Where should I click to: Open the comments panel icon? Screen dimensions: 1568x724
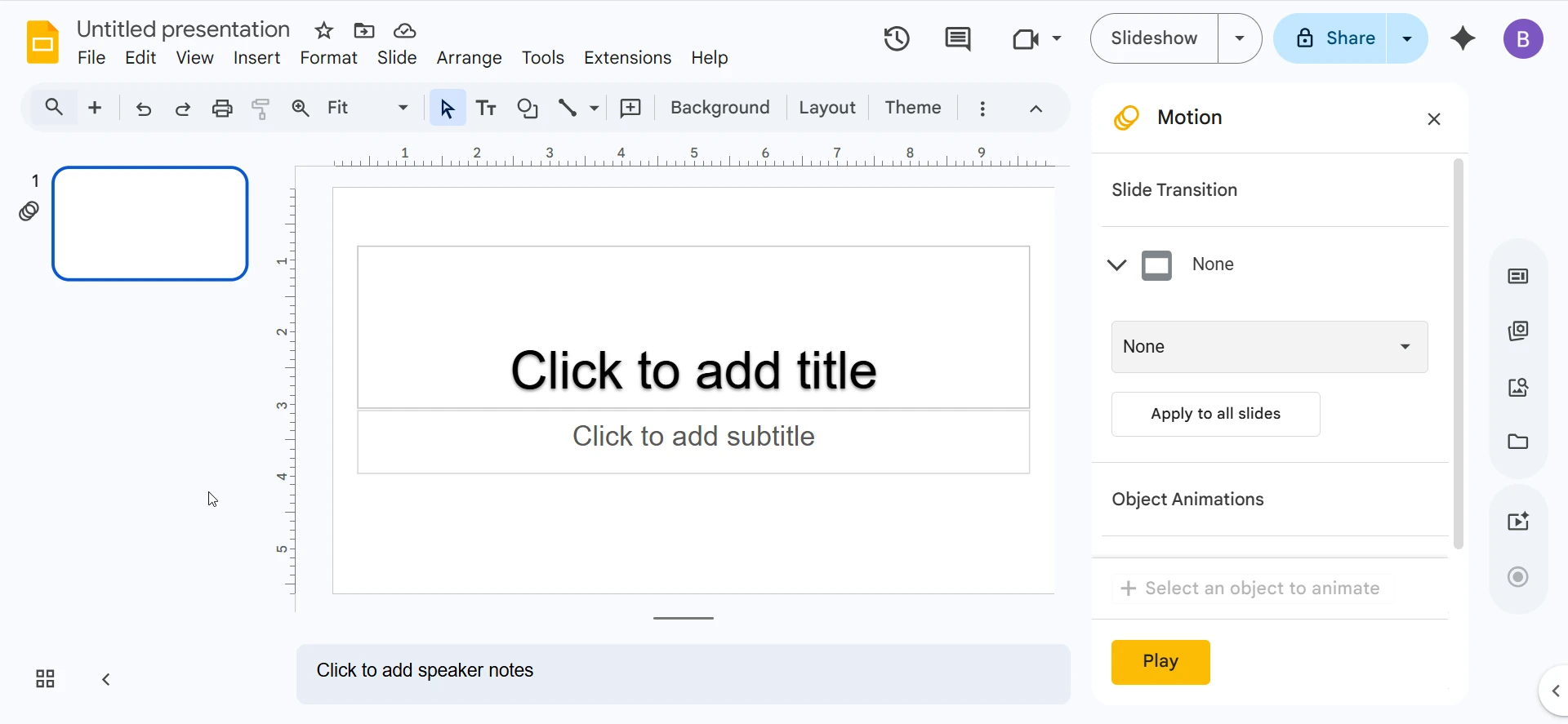click(x=957, y=38)
